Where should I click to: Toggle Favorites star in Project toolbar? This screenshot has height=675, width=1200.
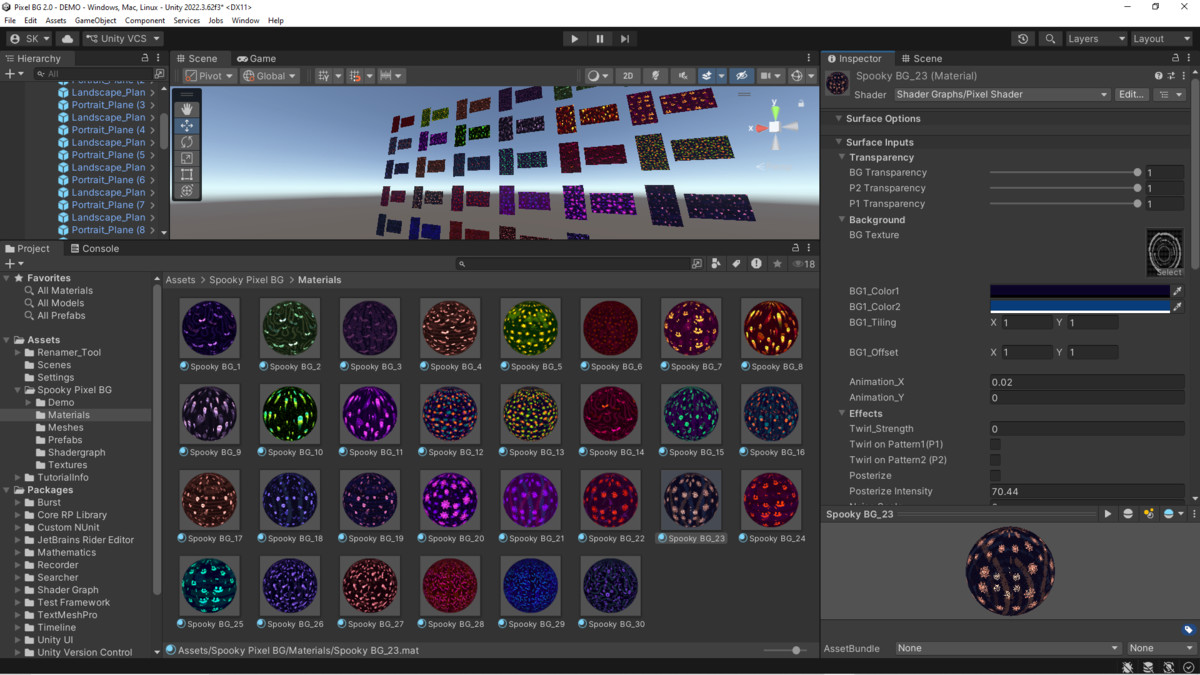(777, 264)
